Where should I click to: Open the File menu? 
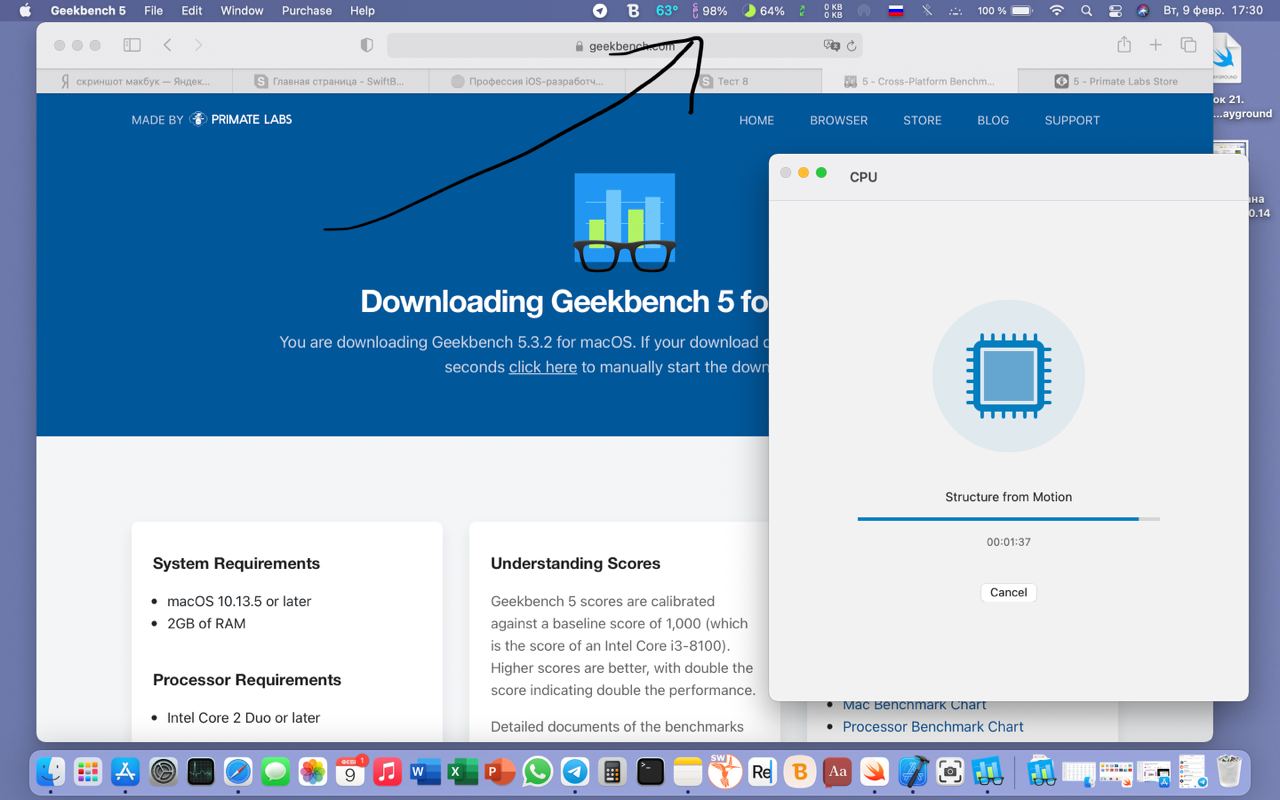tap(153, 10)
